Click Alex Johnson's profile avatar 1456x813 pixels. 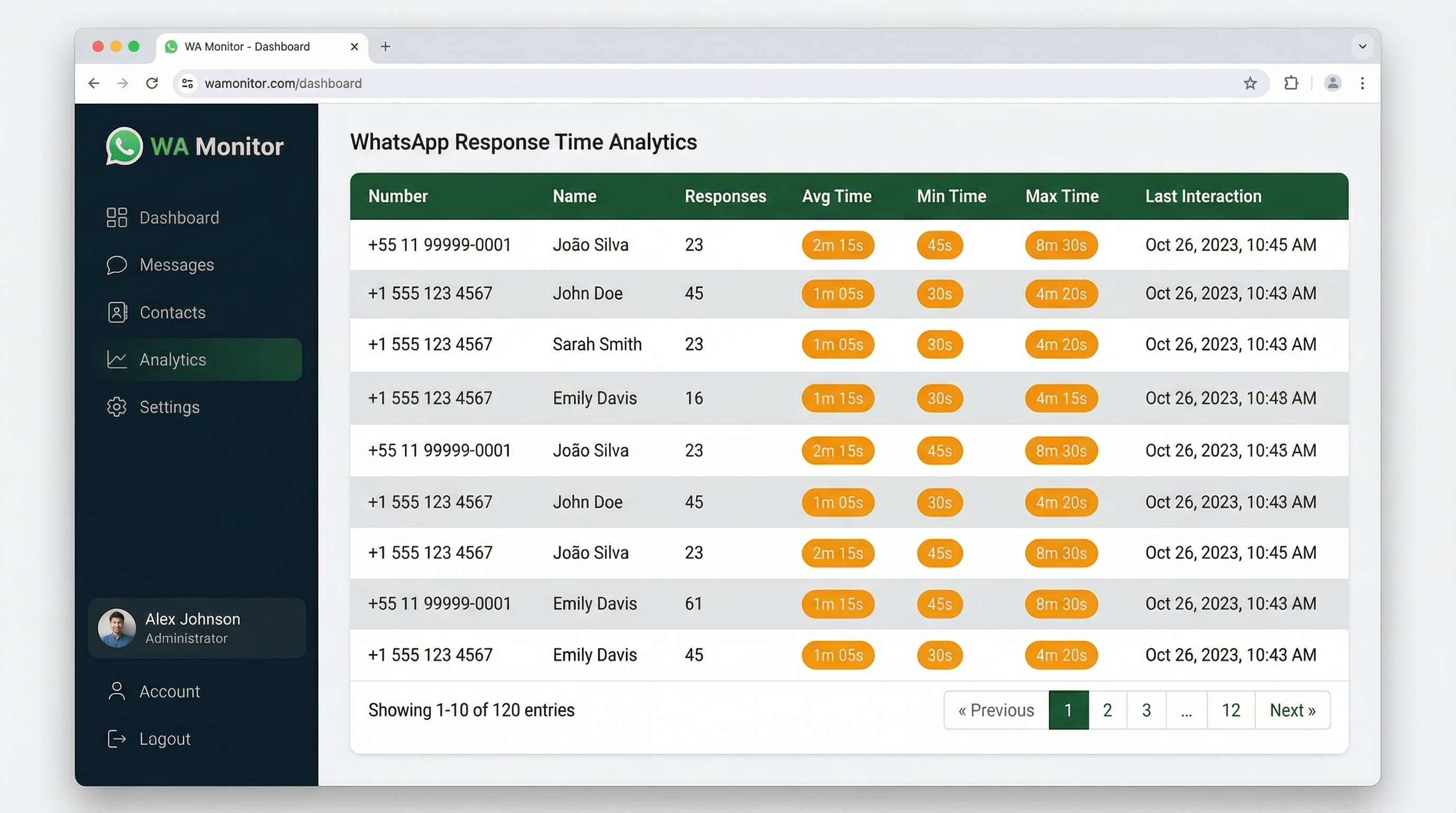coord(117,628)
